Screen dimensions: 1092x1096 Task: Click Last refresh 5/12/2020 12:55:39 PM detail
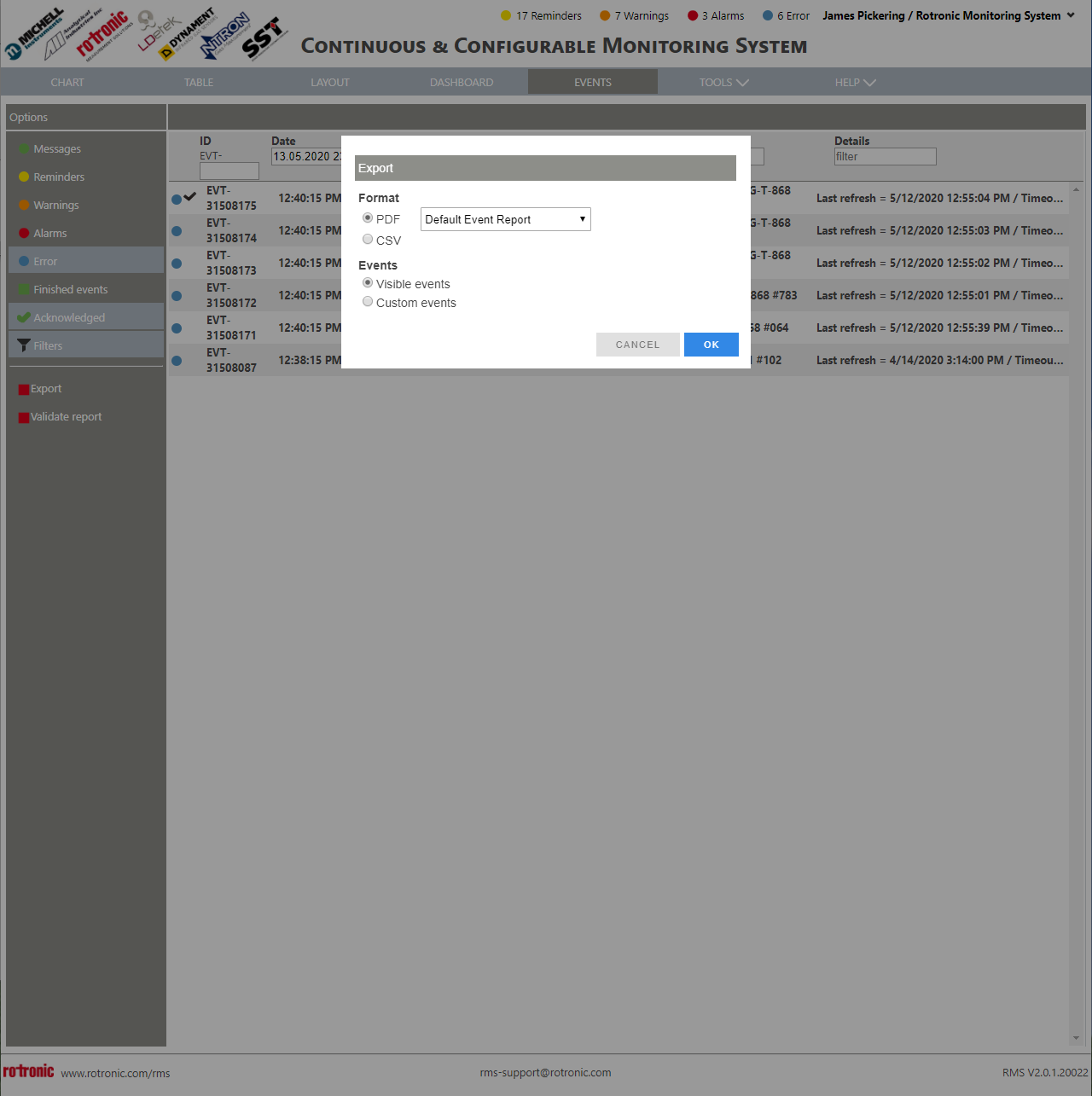point(939,328)
